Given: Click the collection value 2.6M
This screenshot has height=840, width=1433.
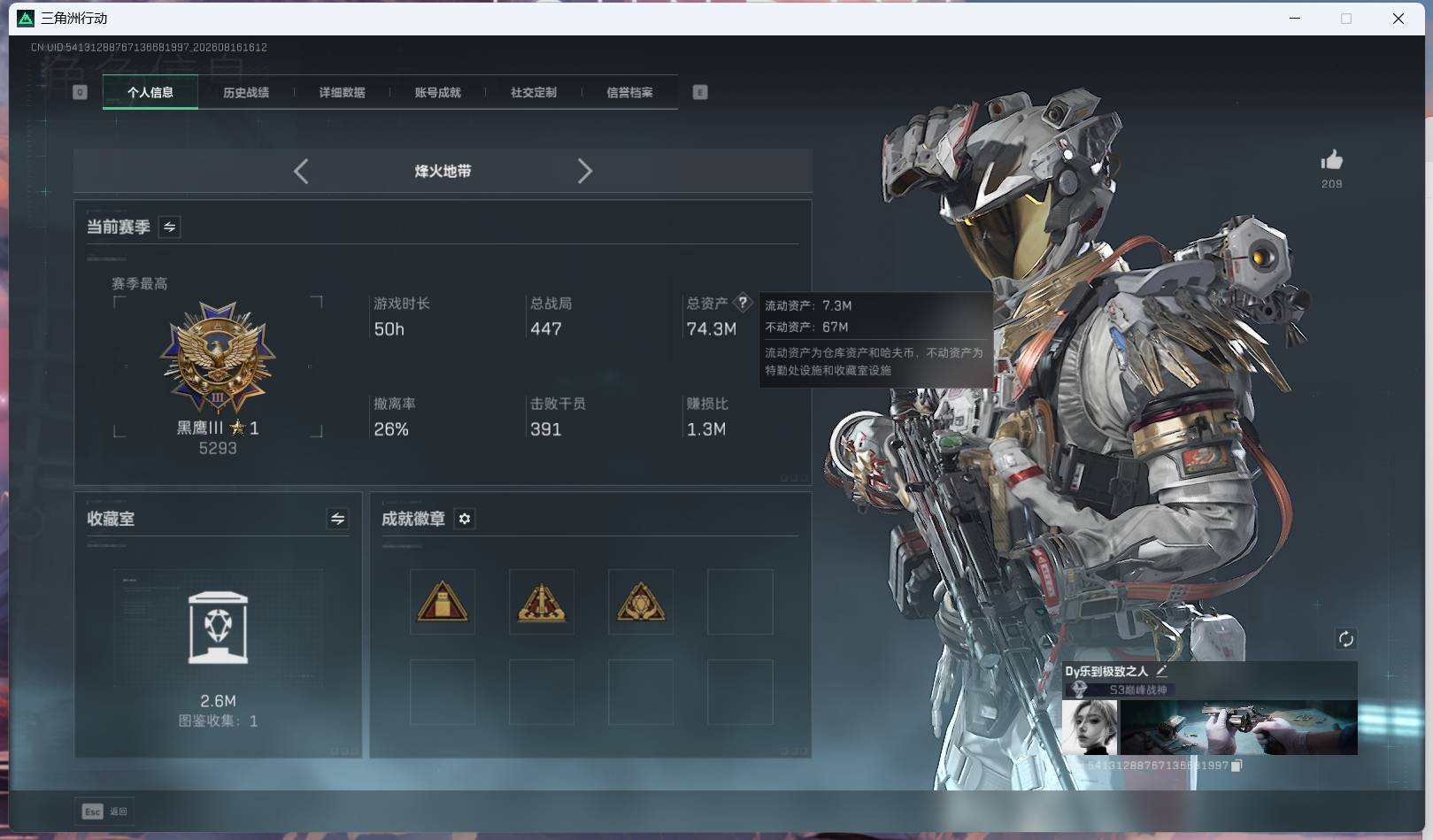Looking at the screenshot, I should (218, 701).
